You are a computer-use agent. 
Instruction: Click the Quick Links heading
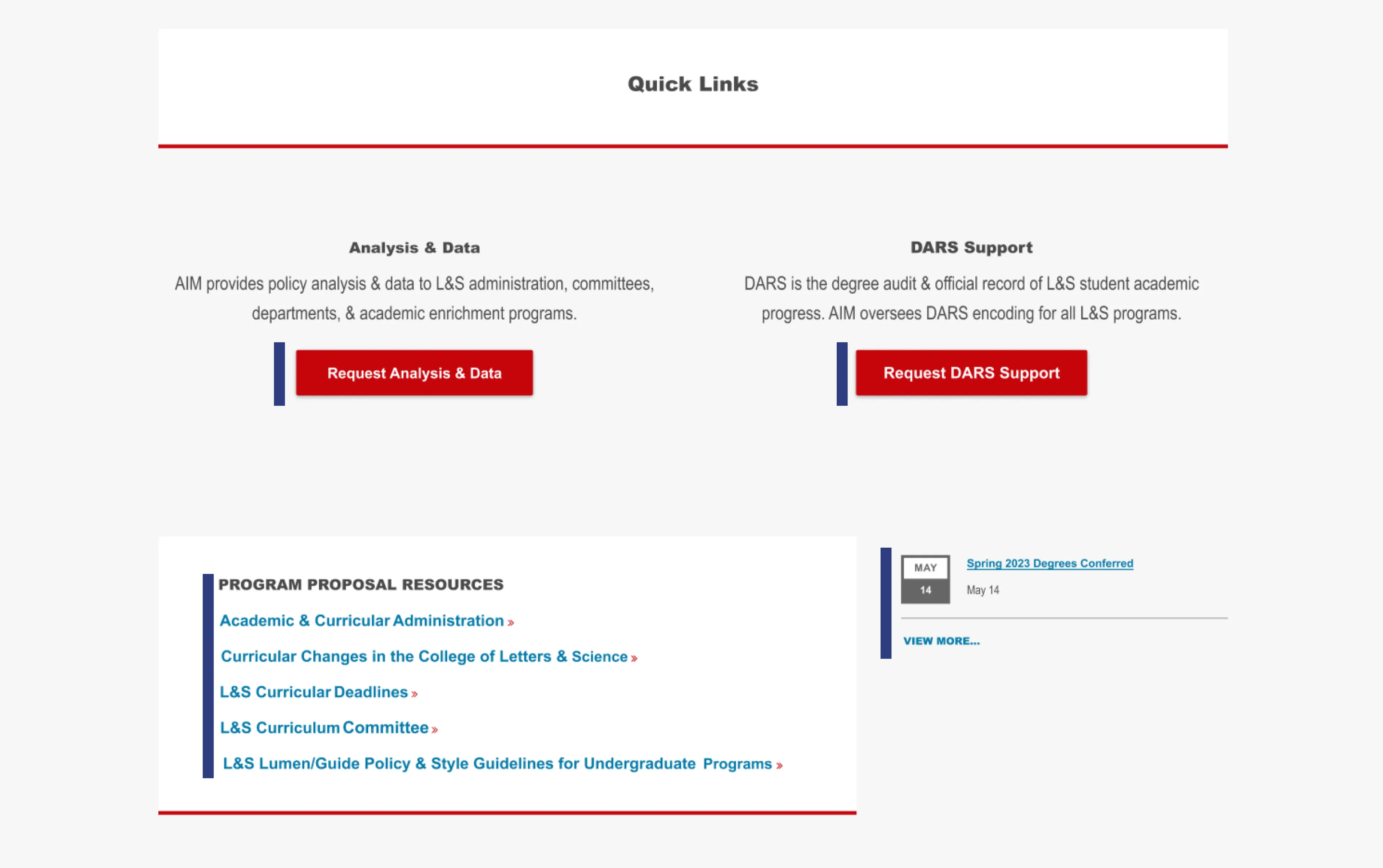[693, 84]
